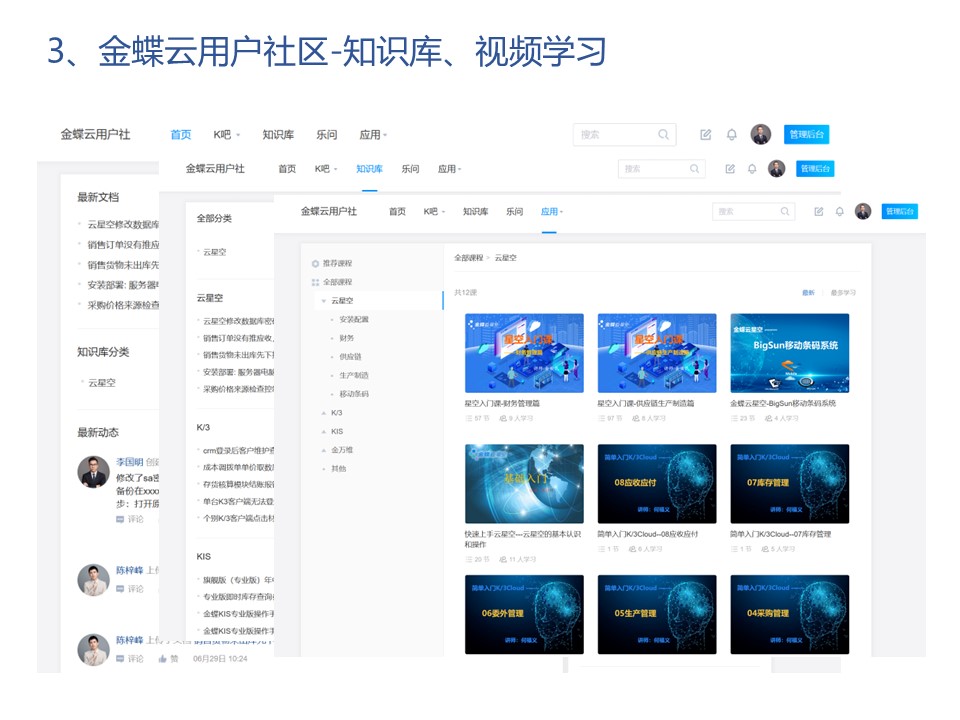Open the 应用 dropdown in the back 首页 window
The image size is (960, 720).
tap(373, 135)
